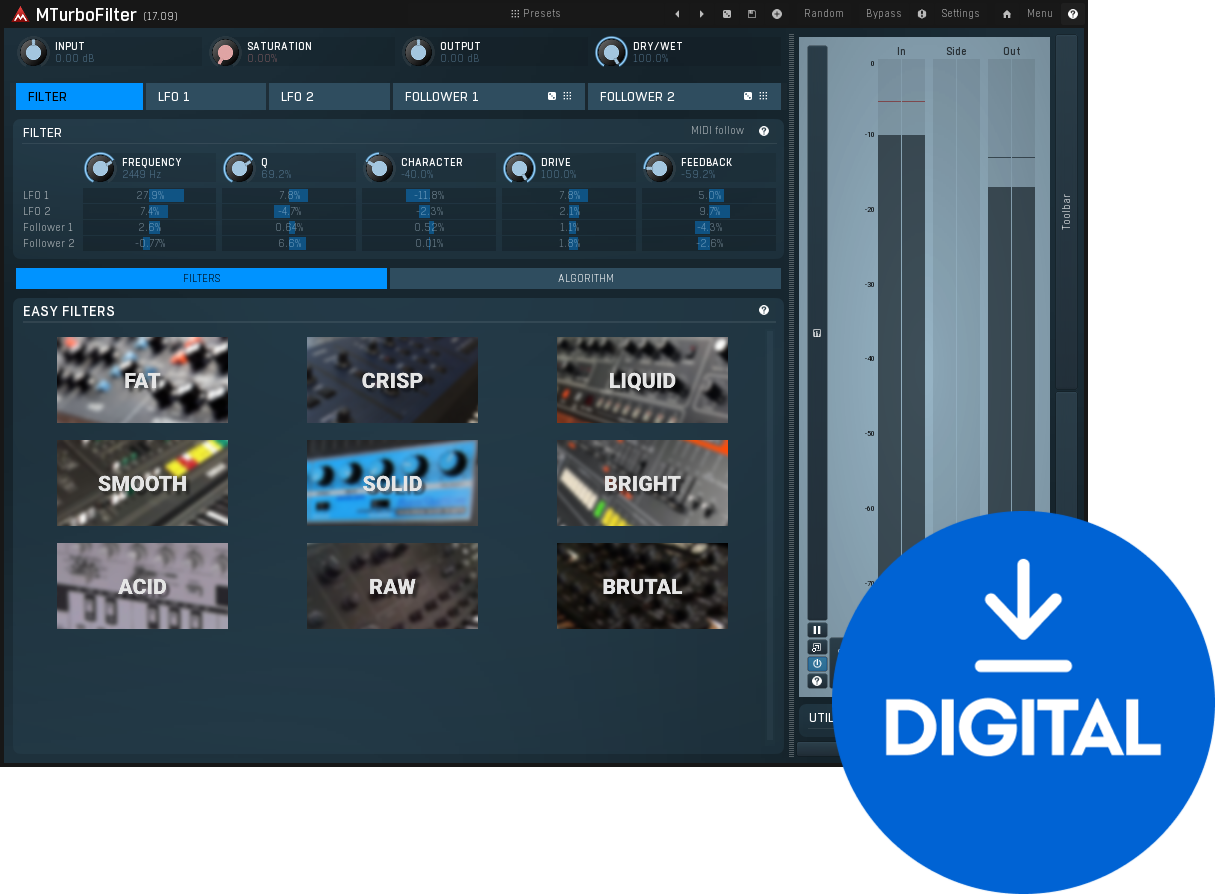Open the Presets browser

[536, 14]
